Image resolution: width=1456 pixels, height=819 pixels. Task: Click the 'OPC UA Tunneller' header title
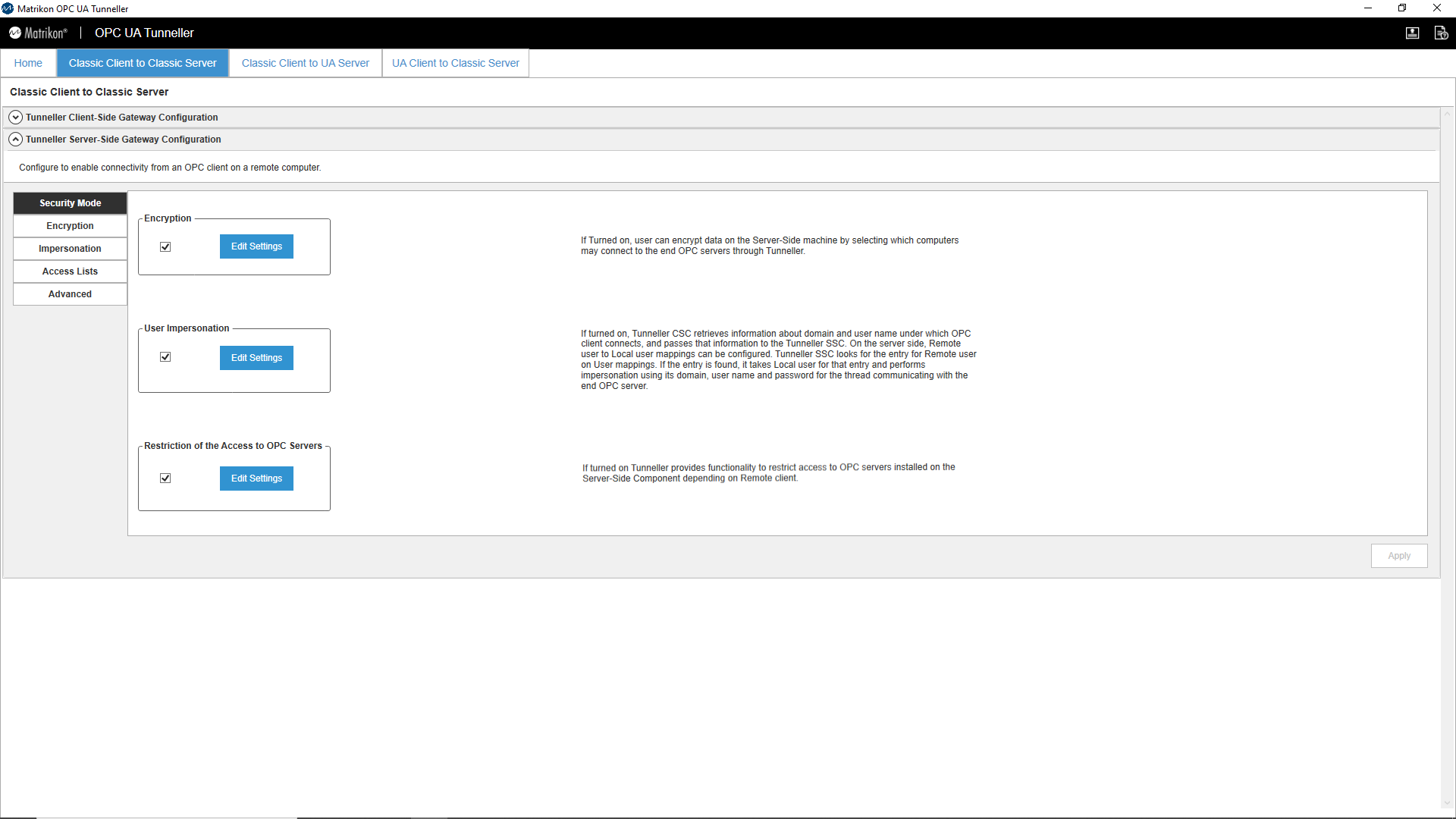(144, 33)
